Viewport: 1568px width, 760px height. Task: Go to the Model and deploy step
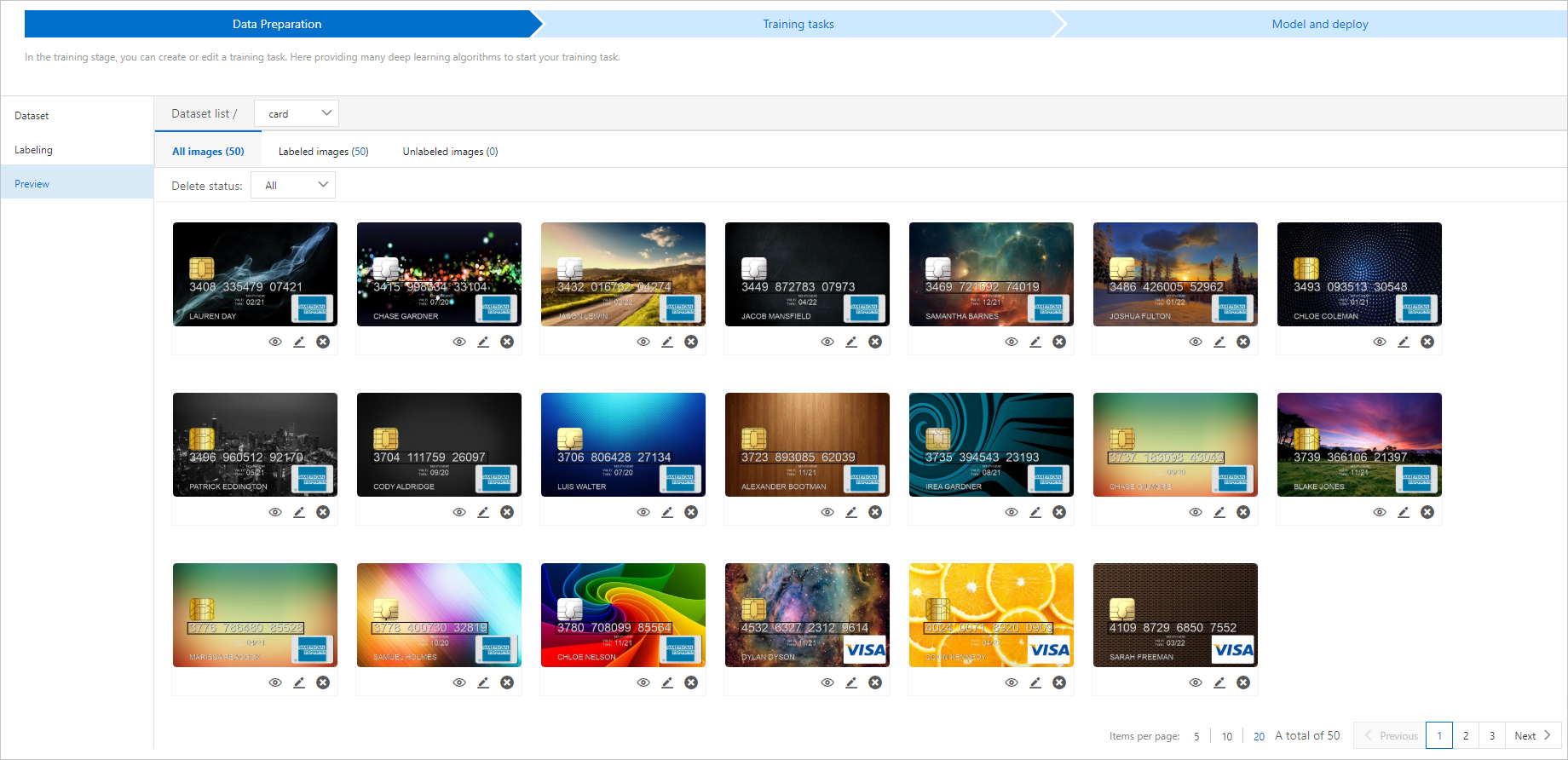[1320, 24]
